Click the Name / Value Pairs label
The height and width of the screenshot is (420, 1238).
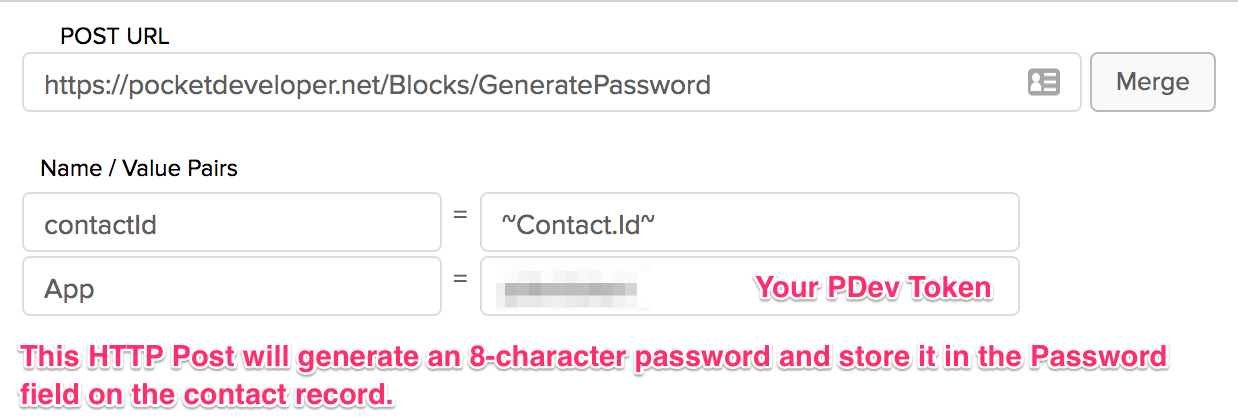point(139,168)
